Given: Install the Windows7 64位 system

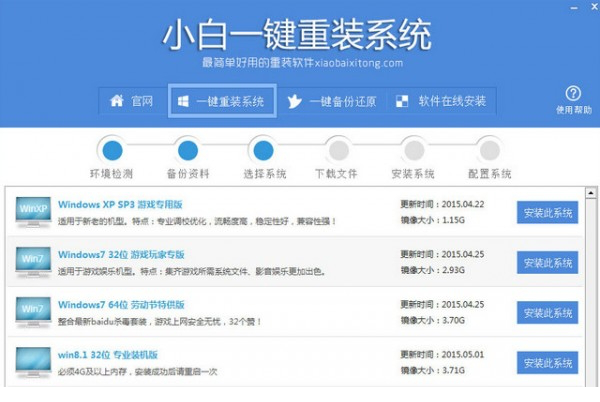Looking at the screenshot, I should [x=548, y=312].
